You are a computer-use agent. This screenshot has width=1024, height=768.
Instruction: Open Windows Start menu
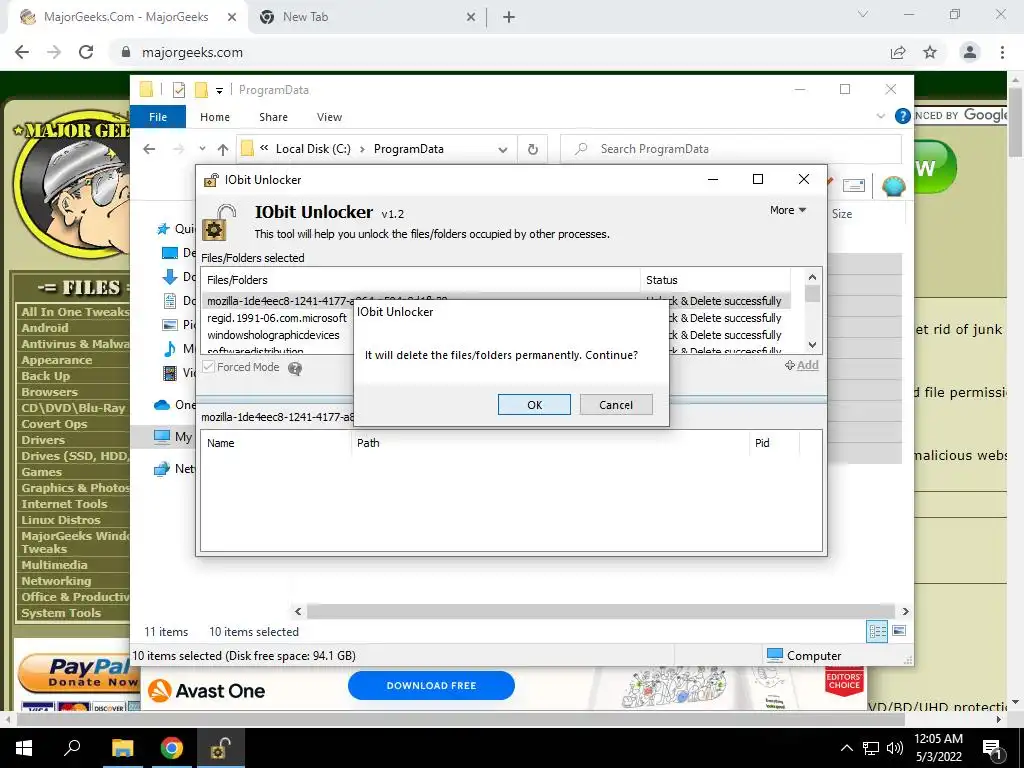pos(24,748)
